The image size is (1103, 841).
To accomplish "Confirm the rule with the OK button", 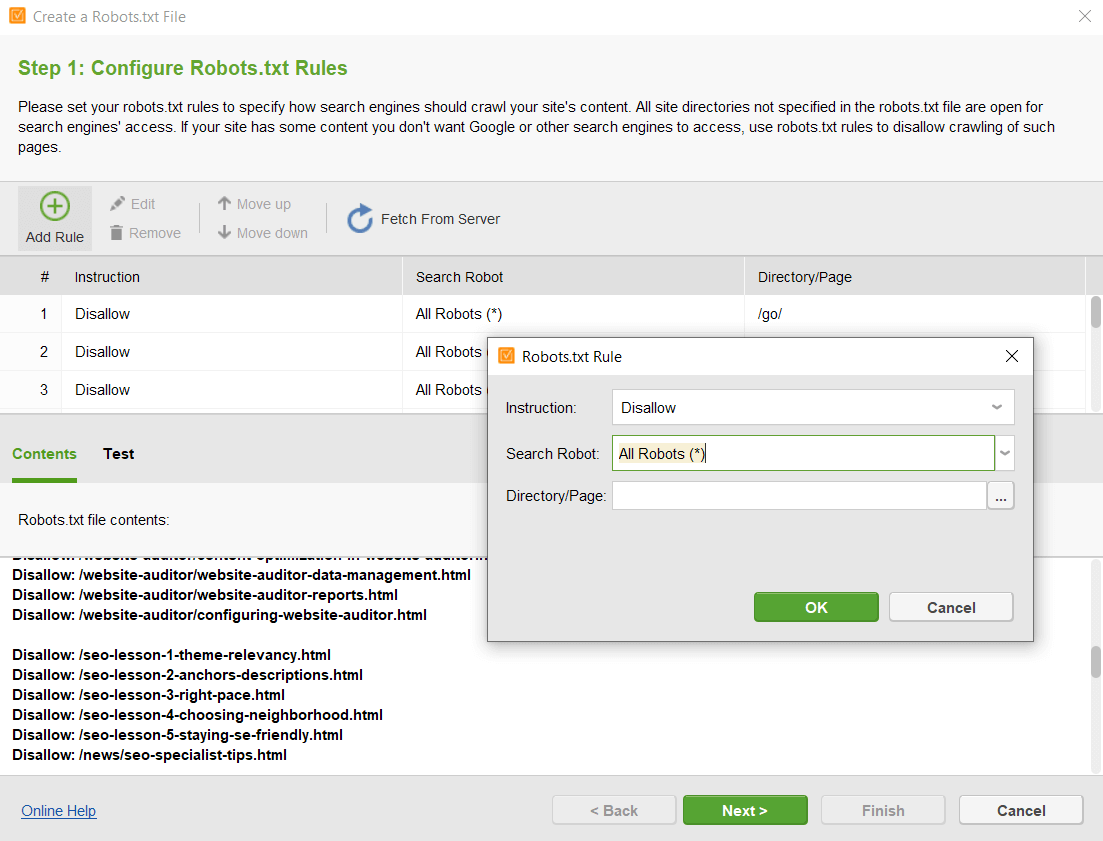I will coord(816,608).
